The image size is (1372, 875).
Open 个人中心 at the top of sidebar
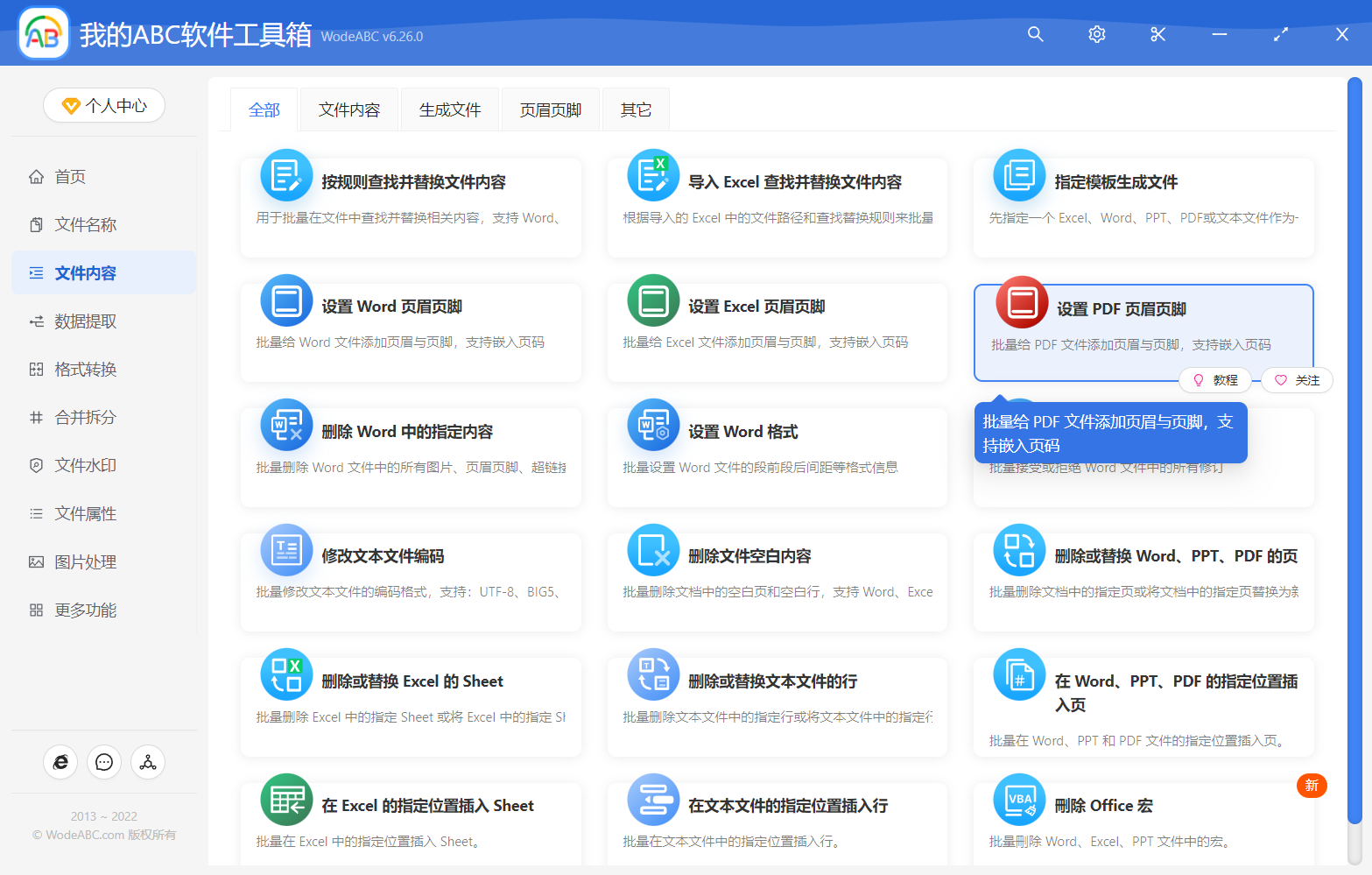click(104, 105)
